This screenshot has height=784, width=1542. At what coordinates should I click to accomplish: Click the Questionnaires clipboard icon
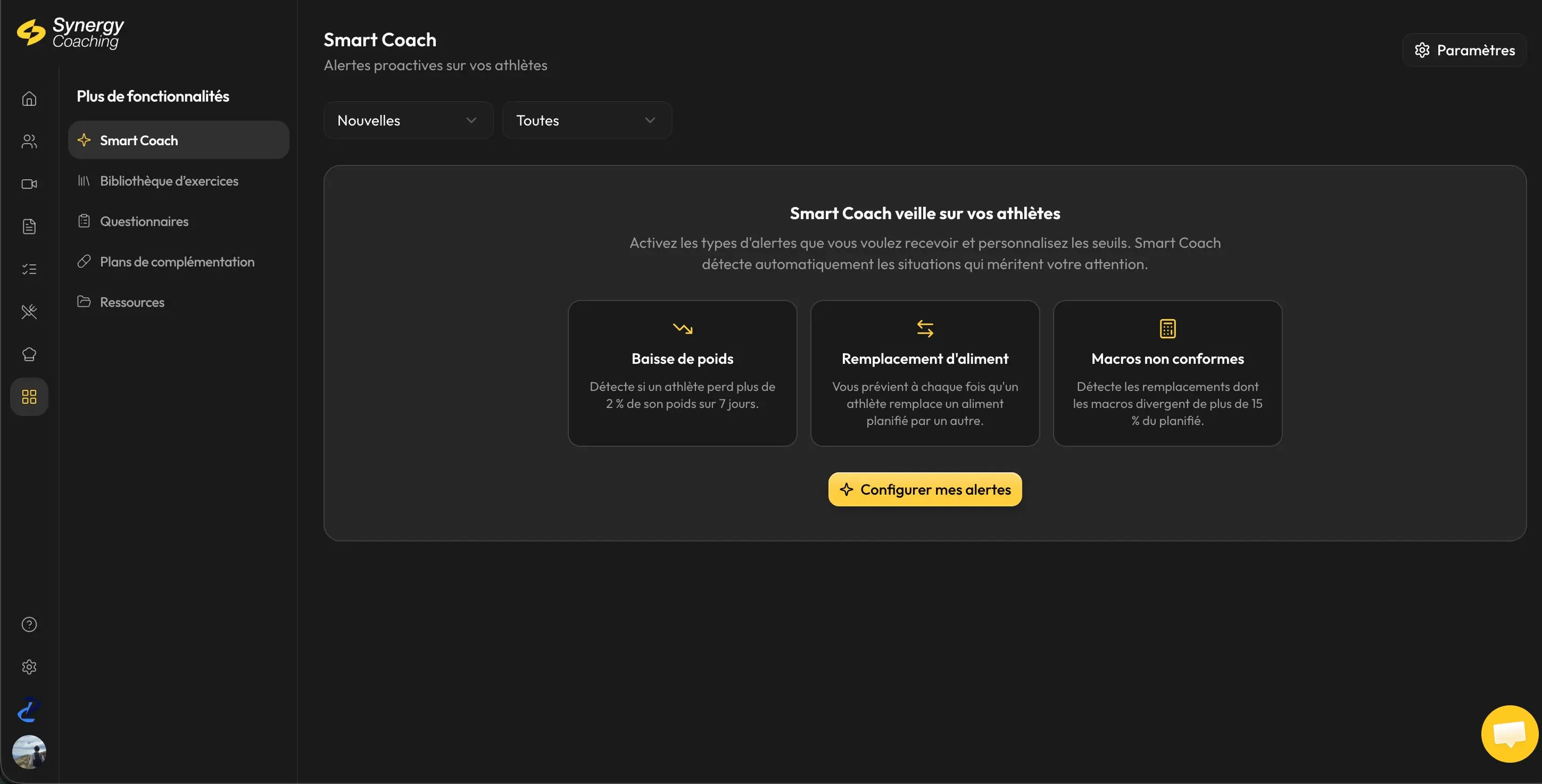coord(84,221)
